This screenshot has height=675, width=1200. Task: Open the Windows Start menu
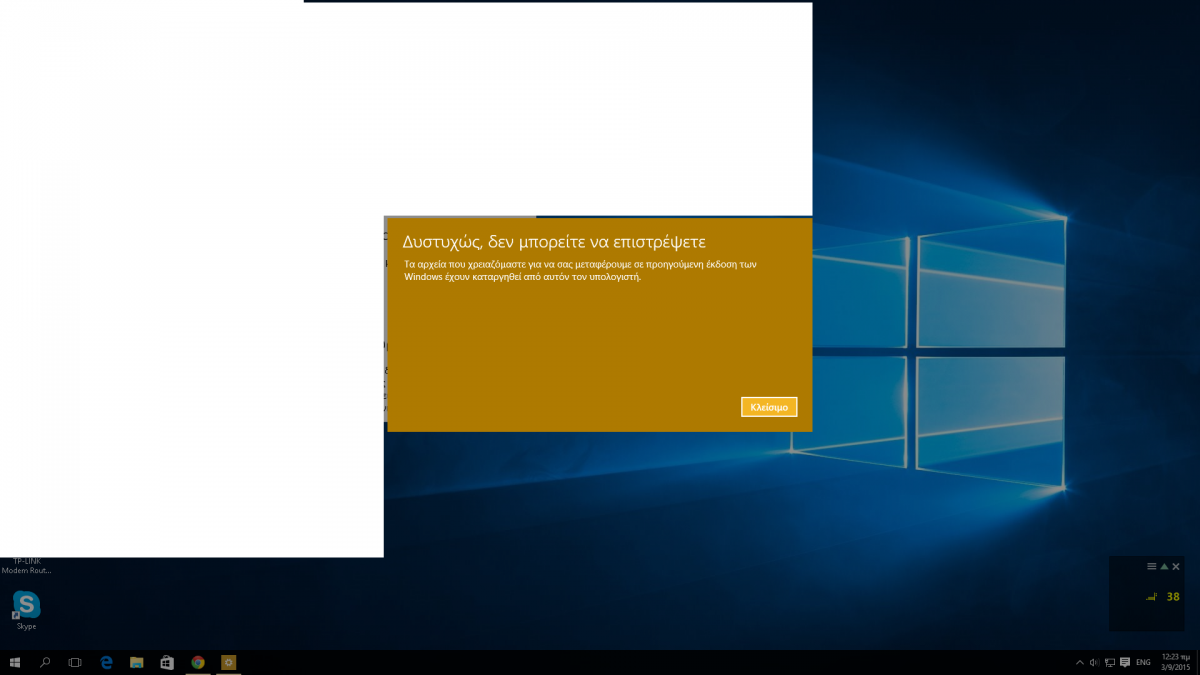click(15, 662)
